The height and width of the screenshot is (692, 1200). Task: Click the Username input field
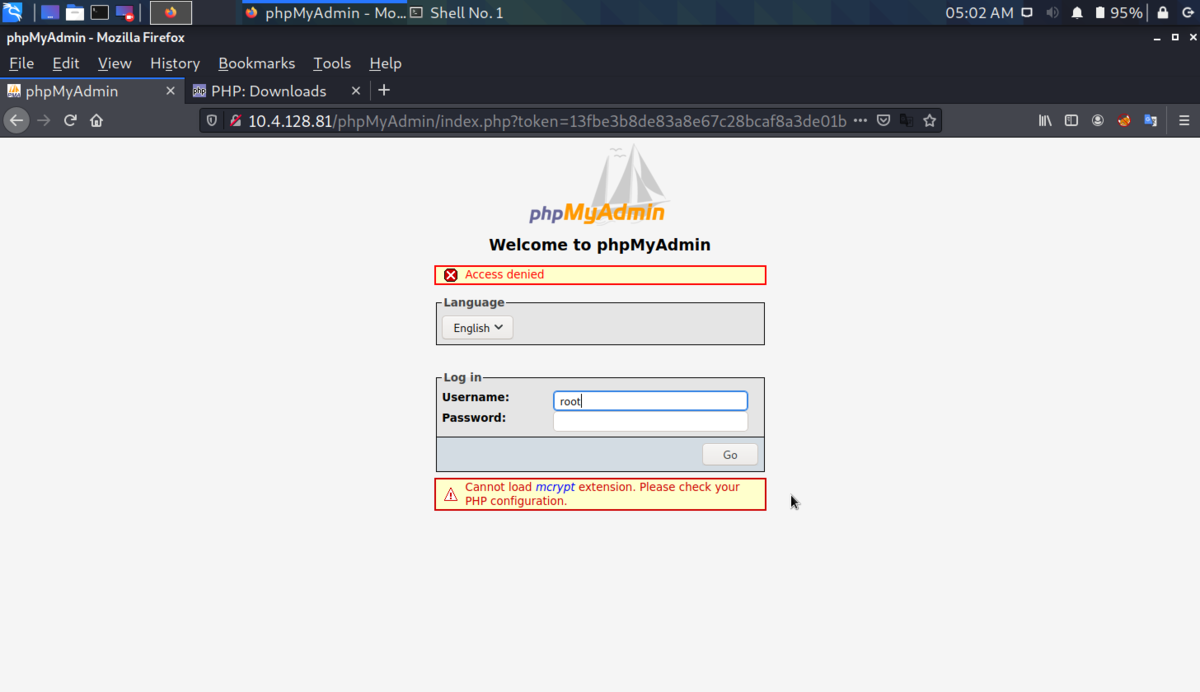[x=650, y=401]
